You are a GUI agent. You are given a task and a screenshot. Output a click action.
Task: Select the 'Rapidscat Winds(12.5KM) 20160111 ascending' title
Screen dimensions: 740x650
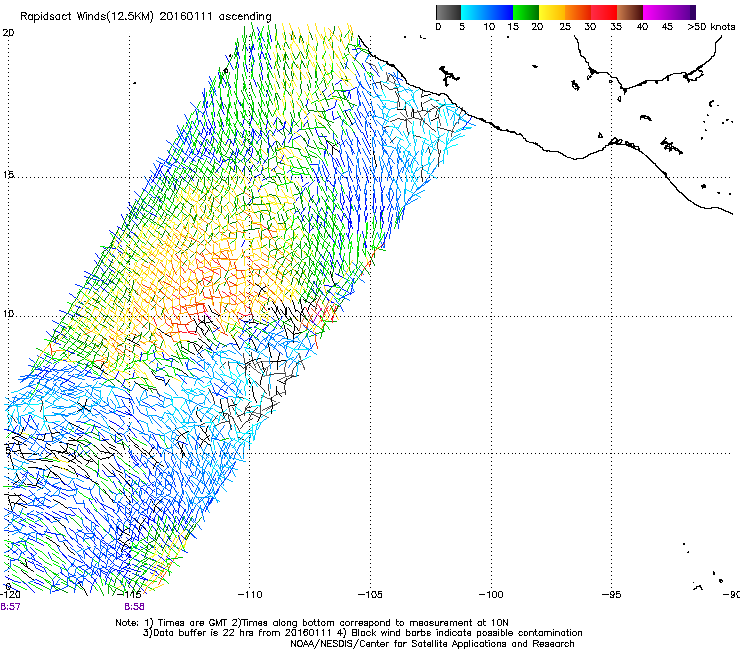point(146,17)
